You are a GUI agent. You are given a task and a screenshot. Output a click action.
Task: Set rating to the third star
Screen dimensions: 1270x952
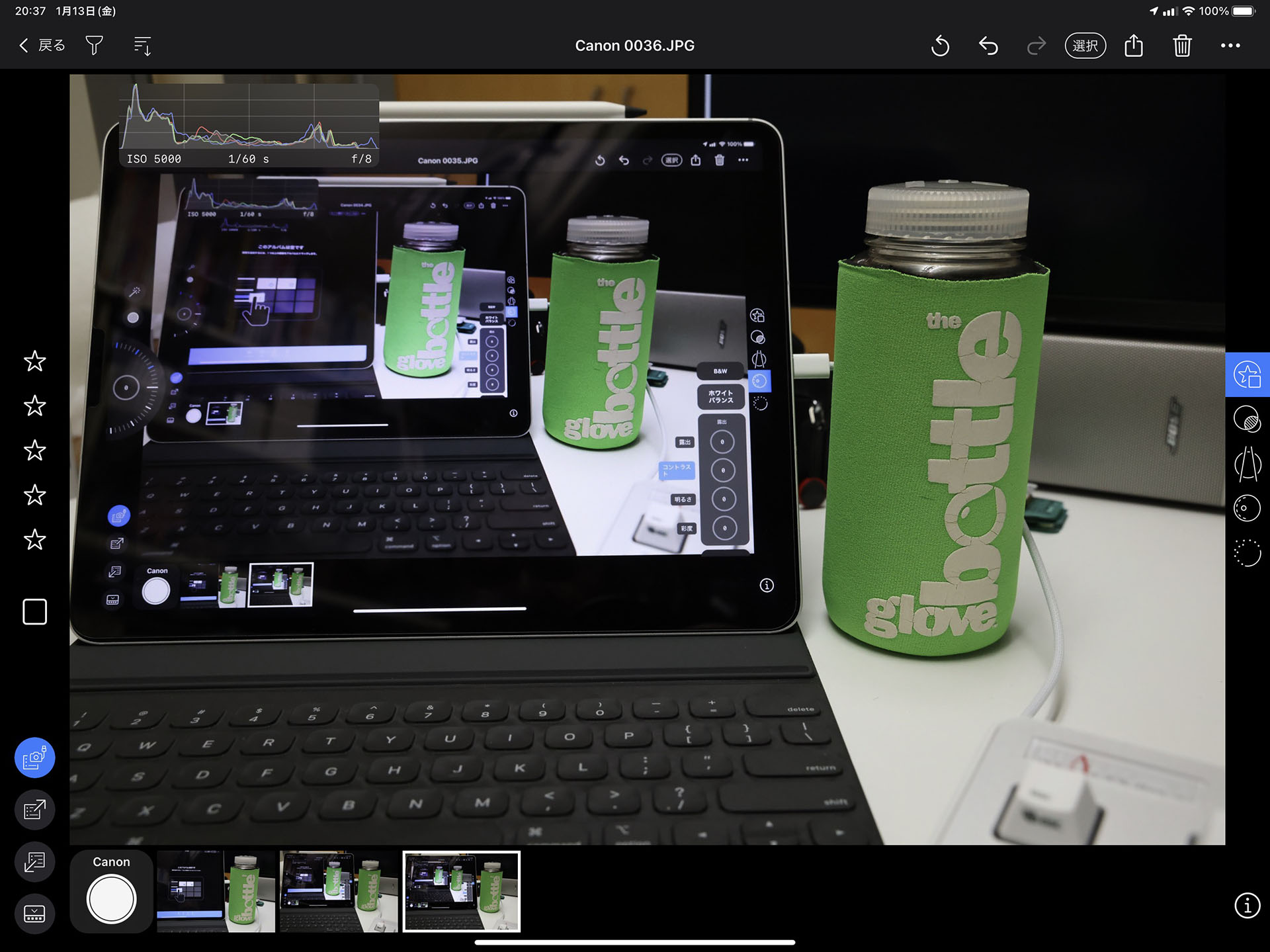click(x=34, y=451)
